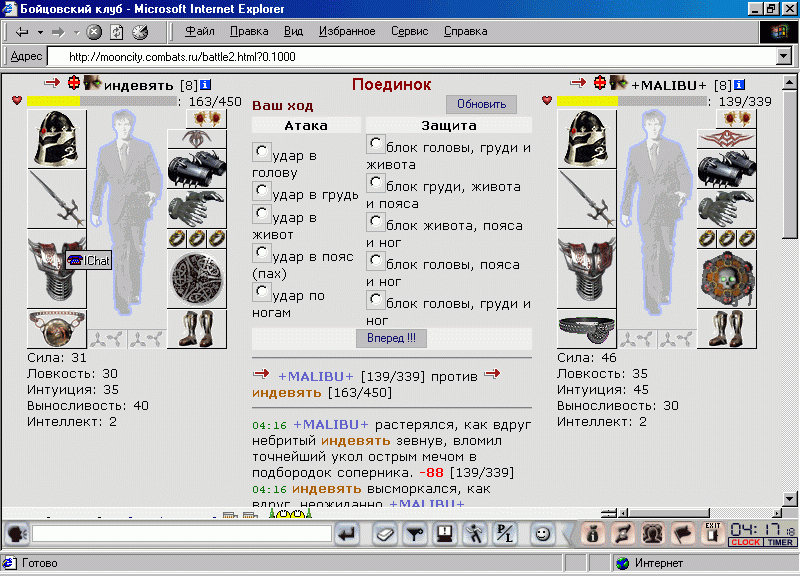This screenshot has width=800, height=576.
Task: Click the send message arrow icon
Action: pyautogui.click(x=347, y=534)
